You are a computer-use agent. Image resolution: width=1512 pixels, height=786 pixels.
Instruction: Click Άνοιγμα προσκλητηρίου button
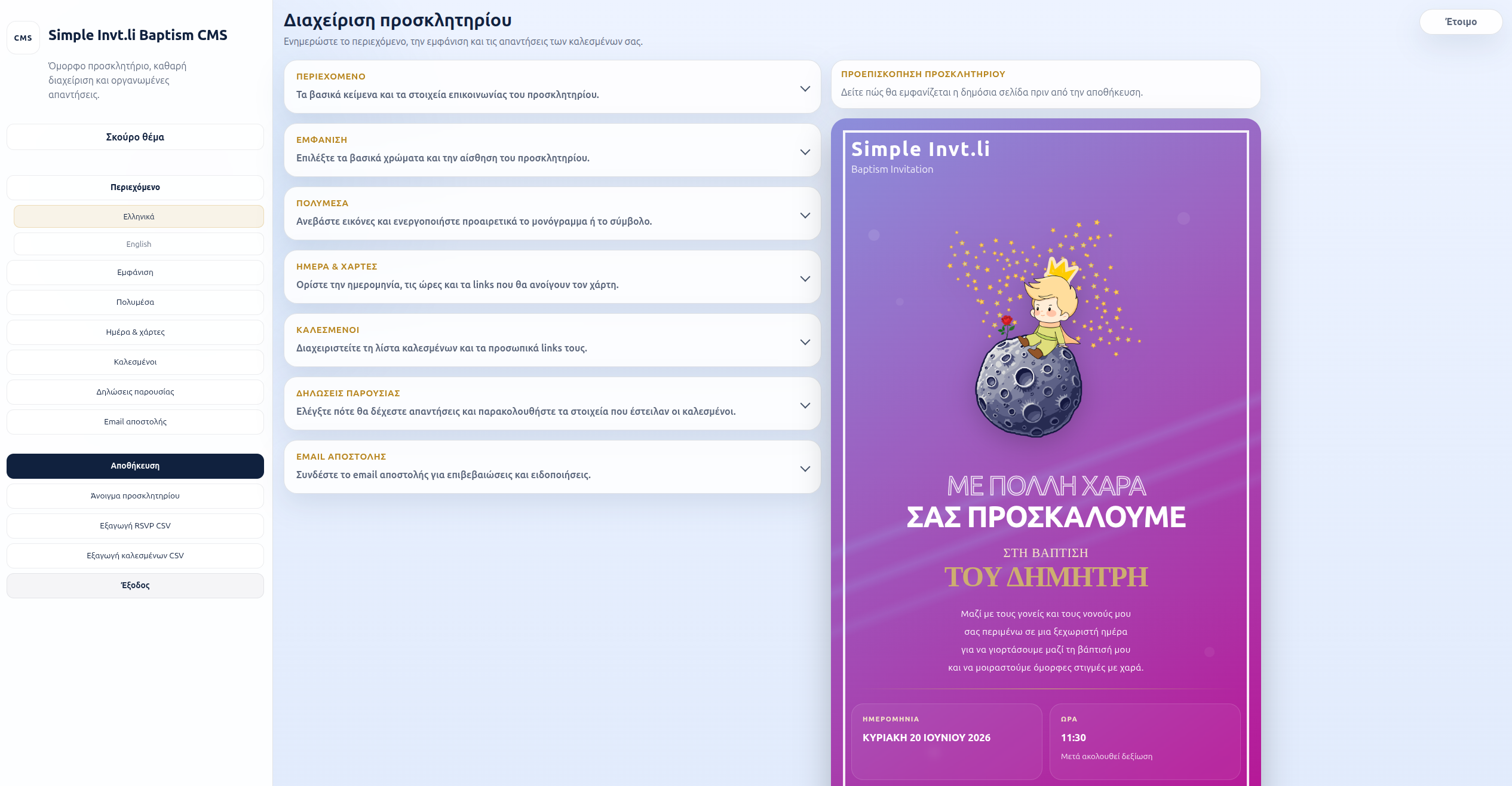(135, 496)
